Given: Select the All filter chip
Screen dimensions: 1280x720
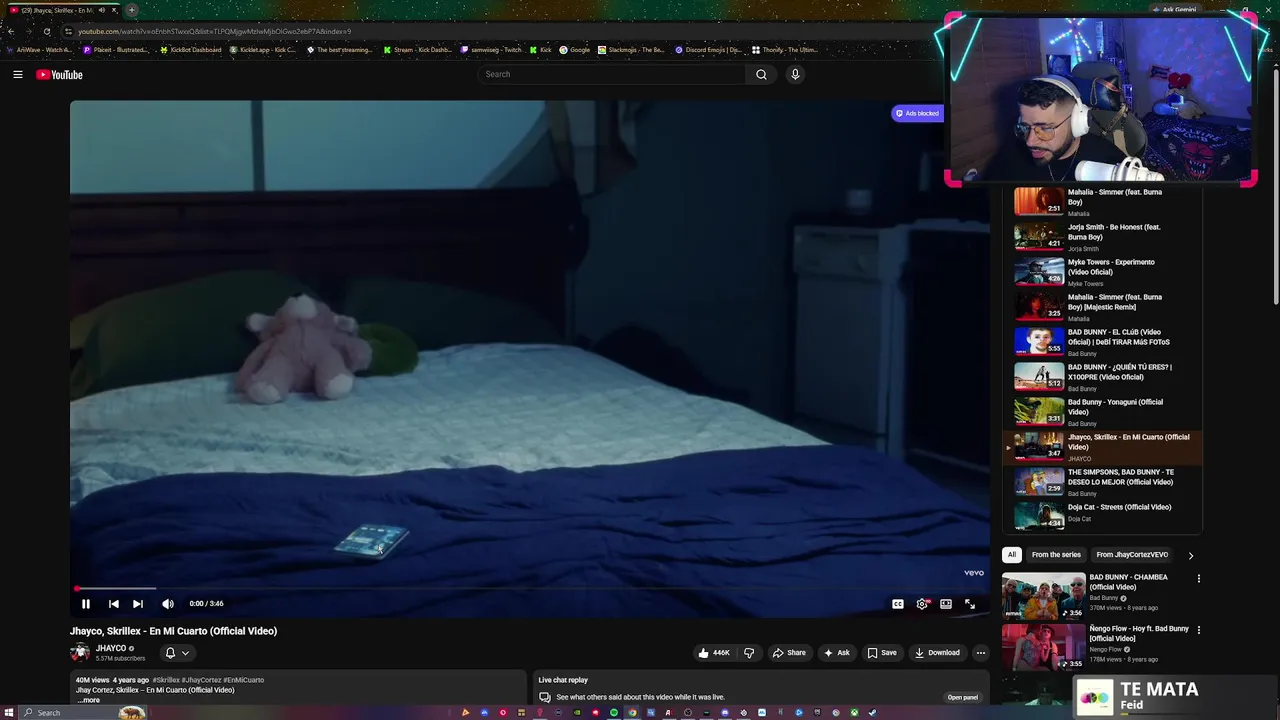Looking at the screenshot, I should 1012,555.
